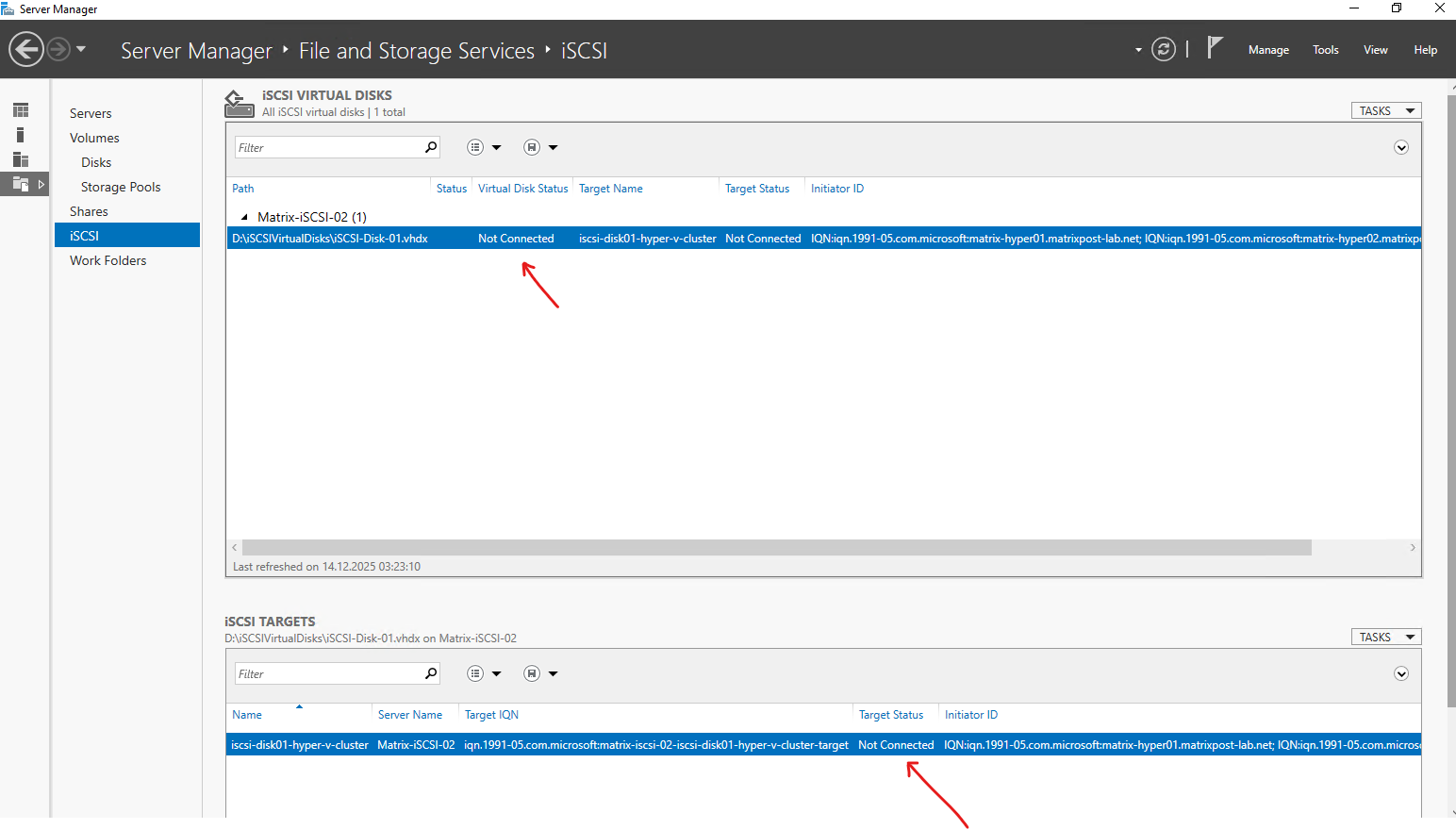
Task: Open iSCSI Targets saved queries icon
Action: pos(532,673)
